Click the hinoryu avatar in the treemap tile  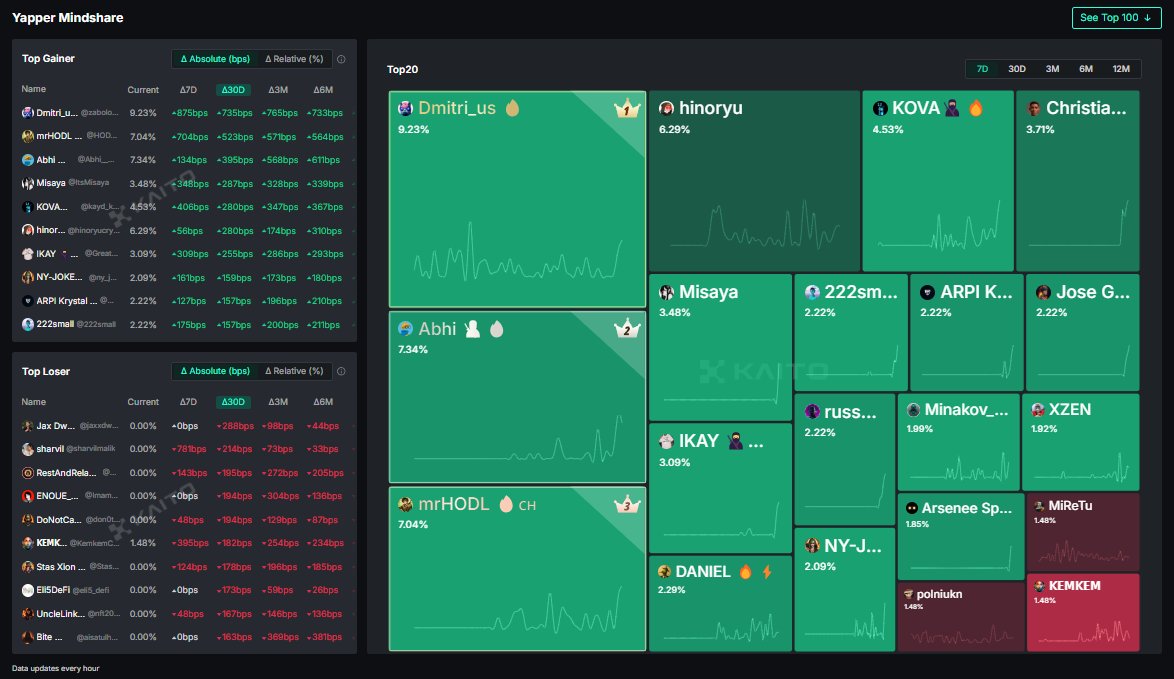[666, 108]
